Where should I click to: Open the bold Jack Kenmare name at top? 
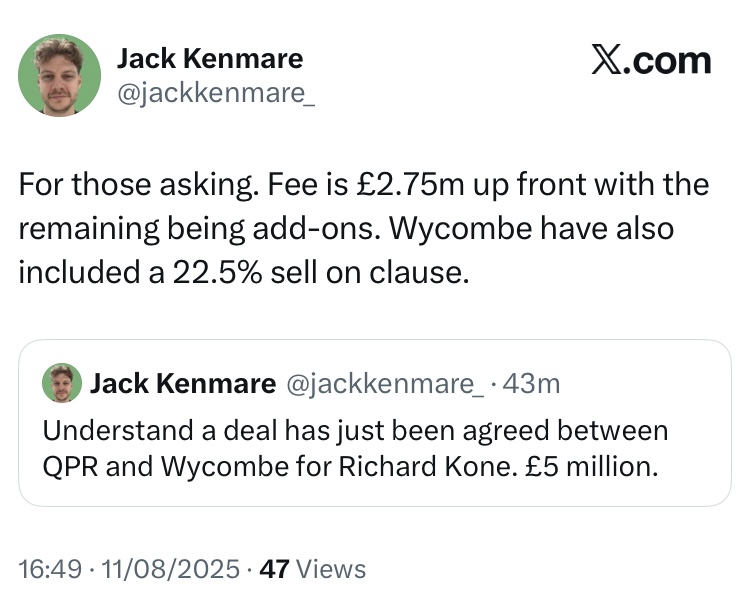click(209, 59)
